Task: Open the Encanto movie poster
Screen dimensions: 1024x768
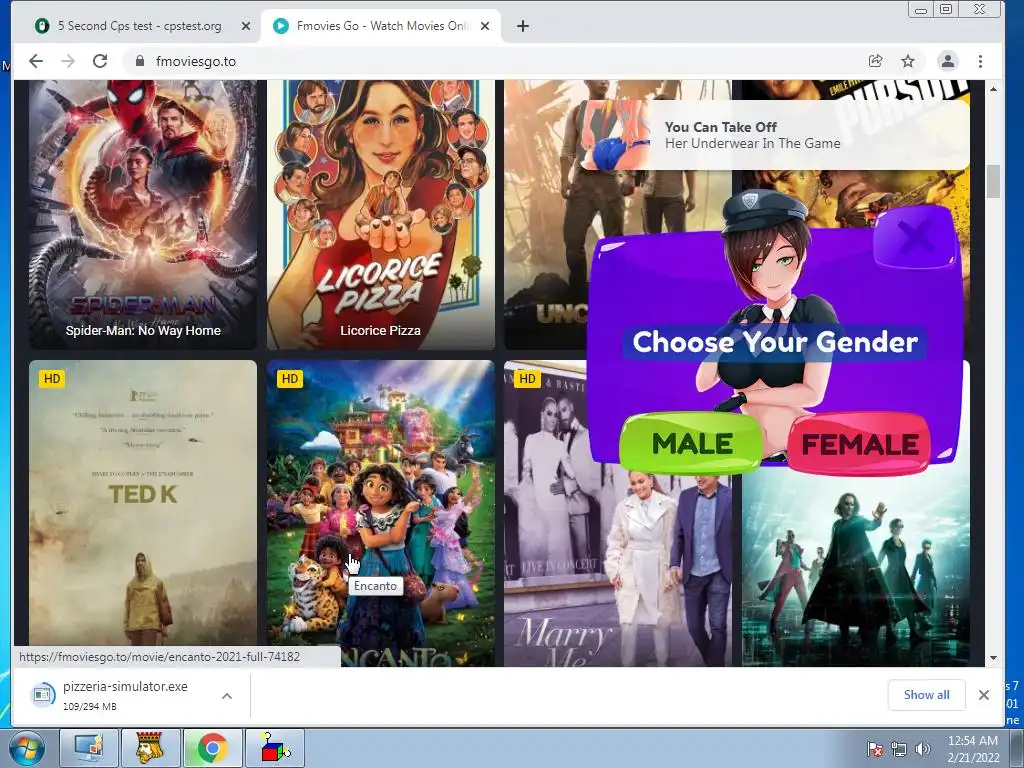Action: pyautogui.click(x=381, y=513)
